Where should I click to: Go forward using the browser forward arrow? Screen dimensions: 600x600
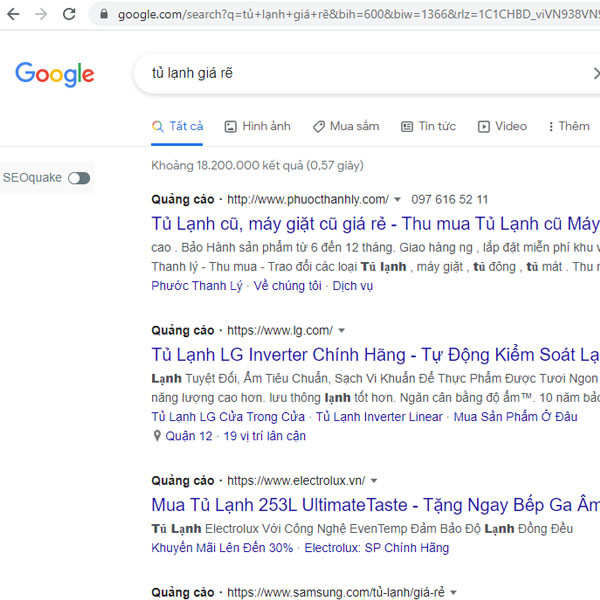[41, 14]
